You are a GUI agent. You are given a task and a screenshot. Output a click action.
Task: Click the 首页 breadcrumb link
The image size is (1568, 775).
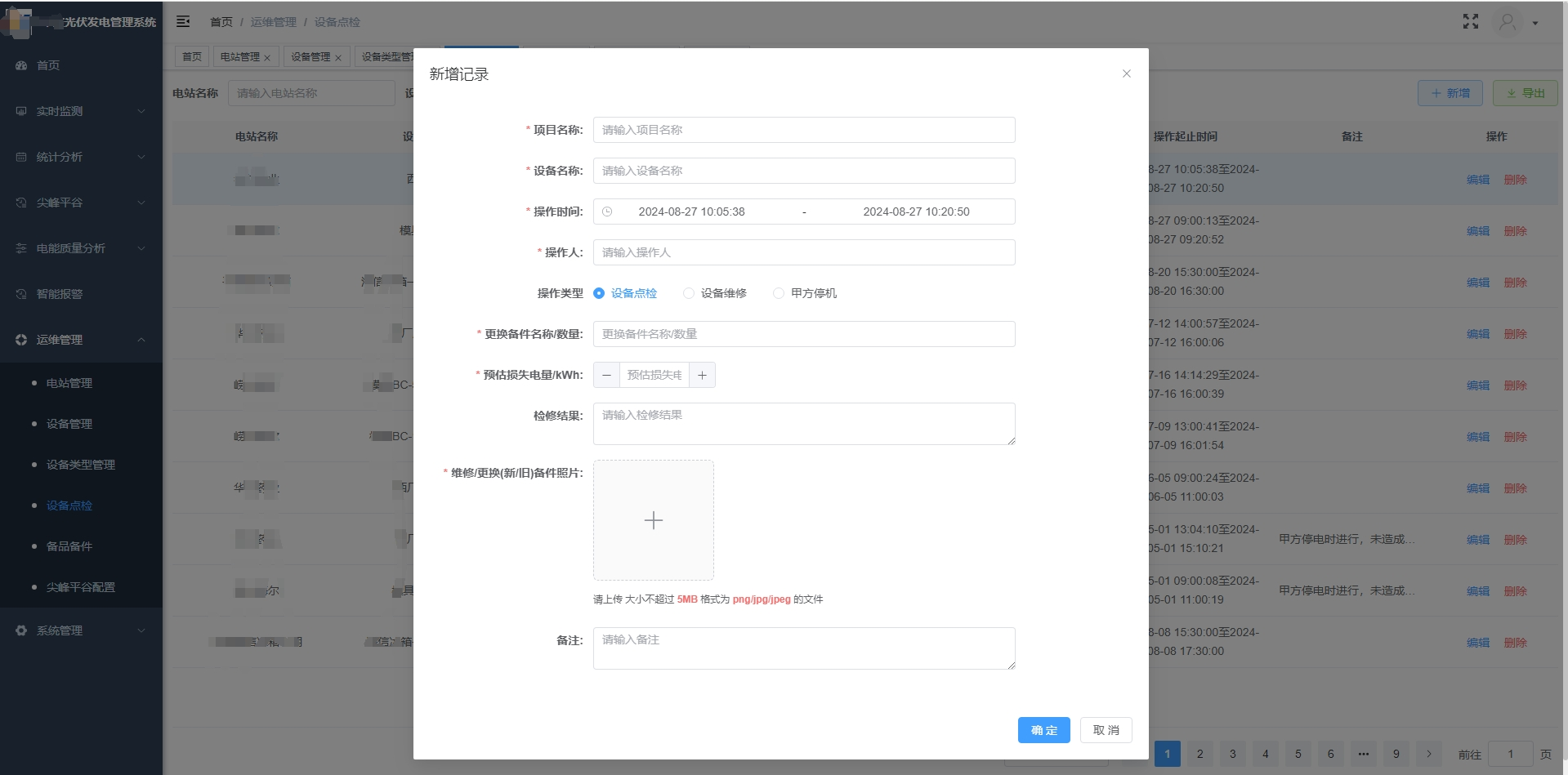221,22
